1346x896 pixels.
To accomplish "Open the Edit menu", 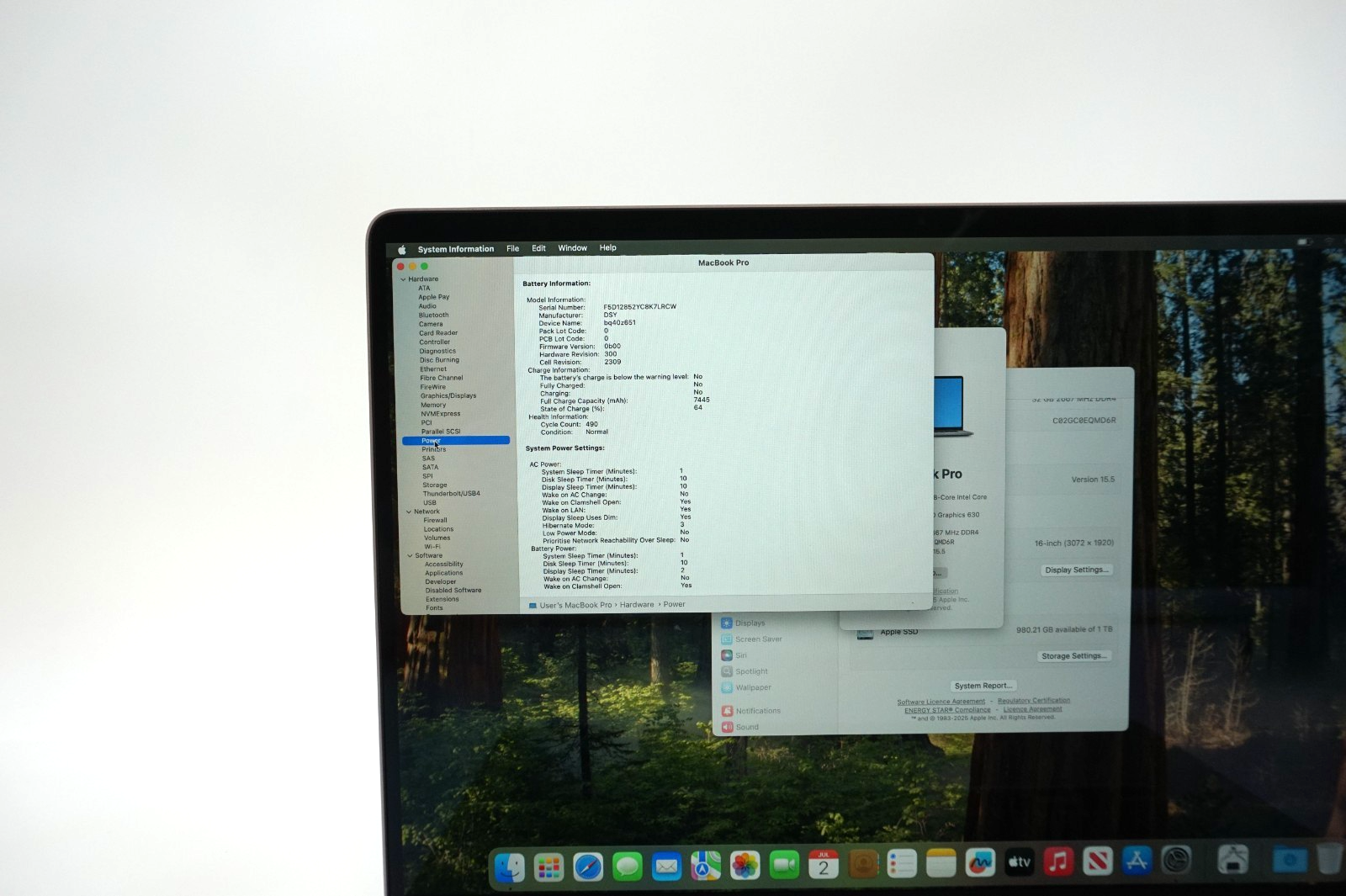I will coord(538,248).
